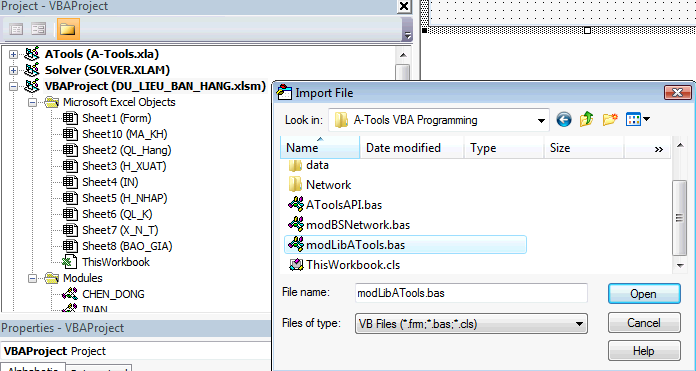Click the modBSNetwork.bas module file icon
Viewport: 696px width, 371px height.
(296, 224)
